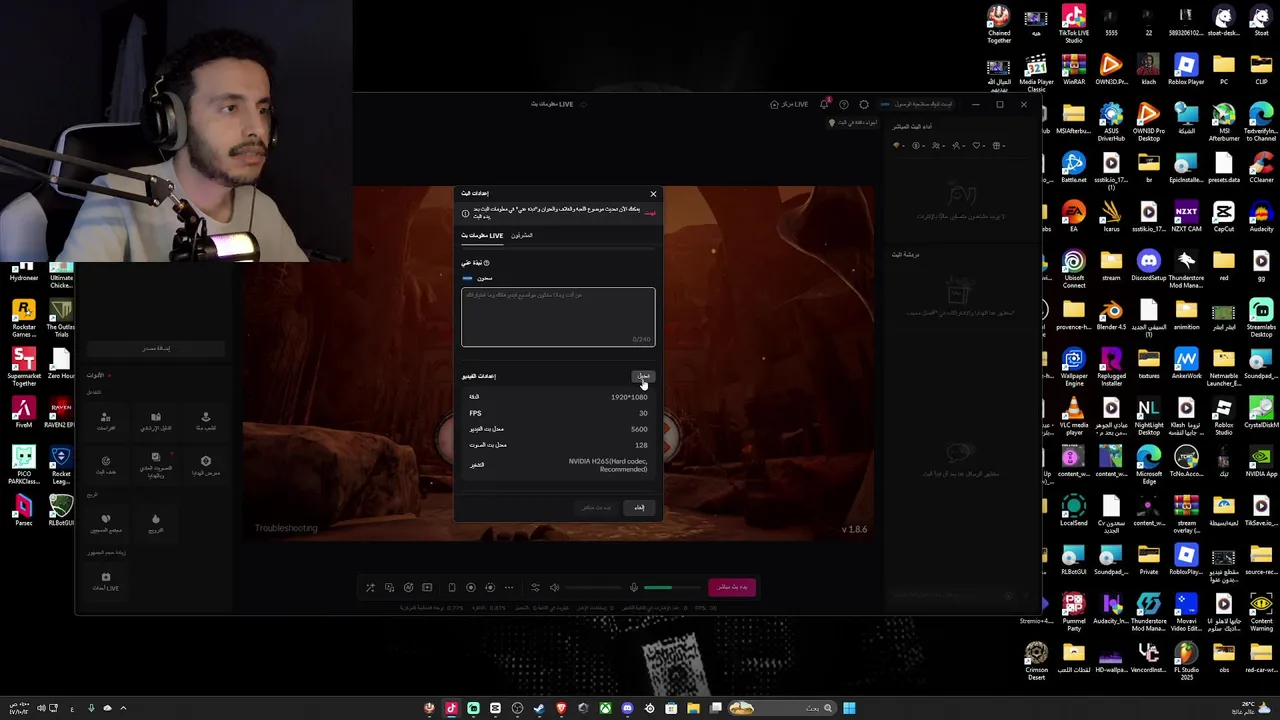1280x720 pixels.
Task: Open the help icon in TikTok Studio top bar
Action: click(844, 104)
